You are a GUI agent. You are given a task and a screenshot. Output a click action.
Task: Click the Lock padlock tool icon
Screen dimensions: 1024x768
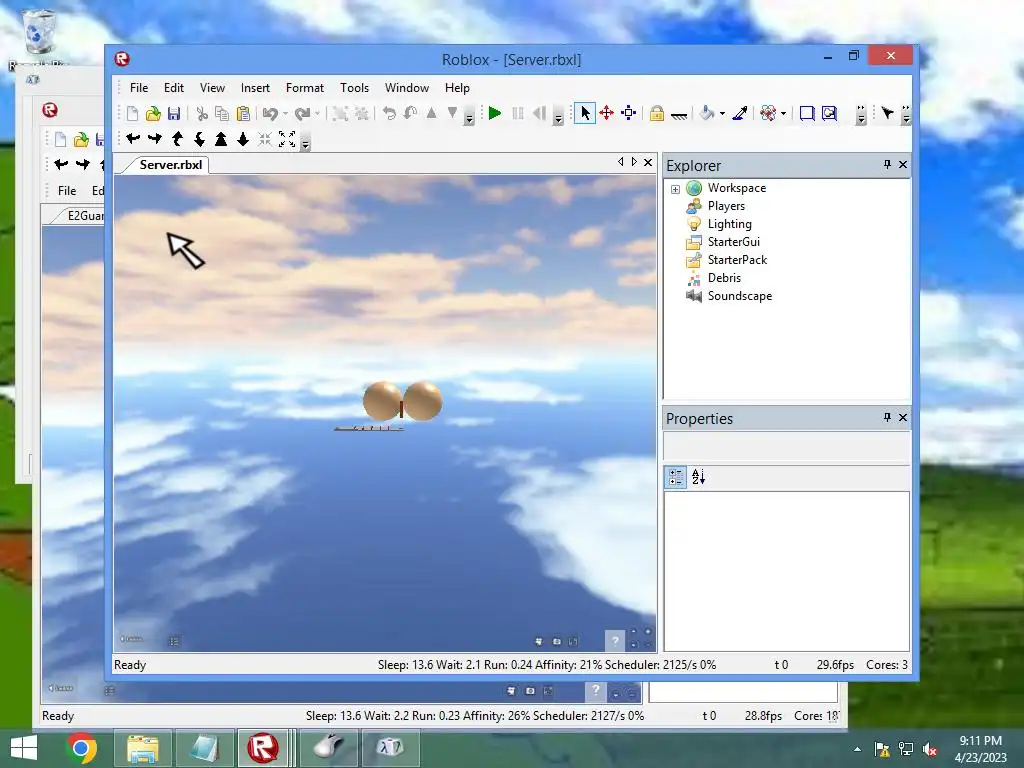656,114
